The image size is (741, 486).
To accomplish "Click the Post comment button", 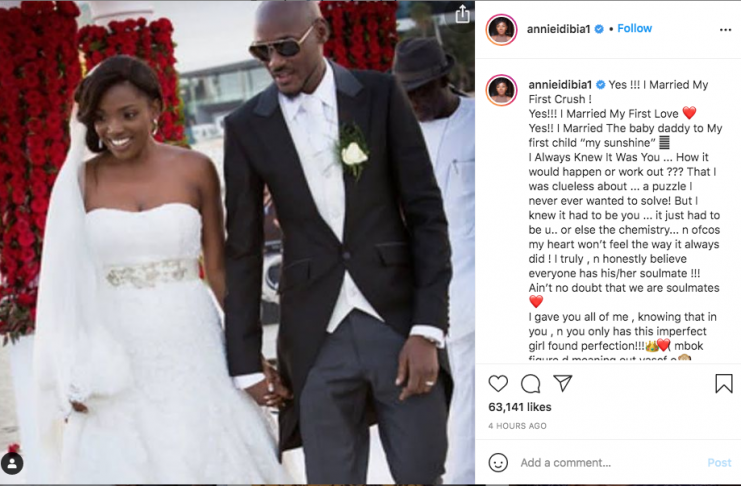I will coord(719,463).
